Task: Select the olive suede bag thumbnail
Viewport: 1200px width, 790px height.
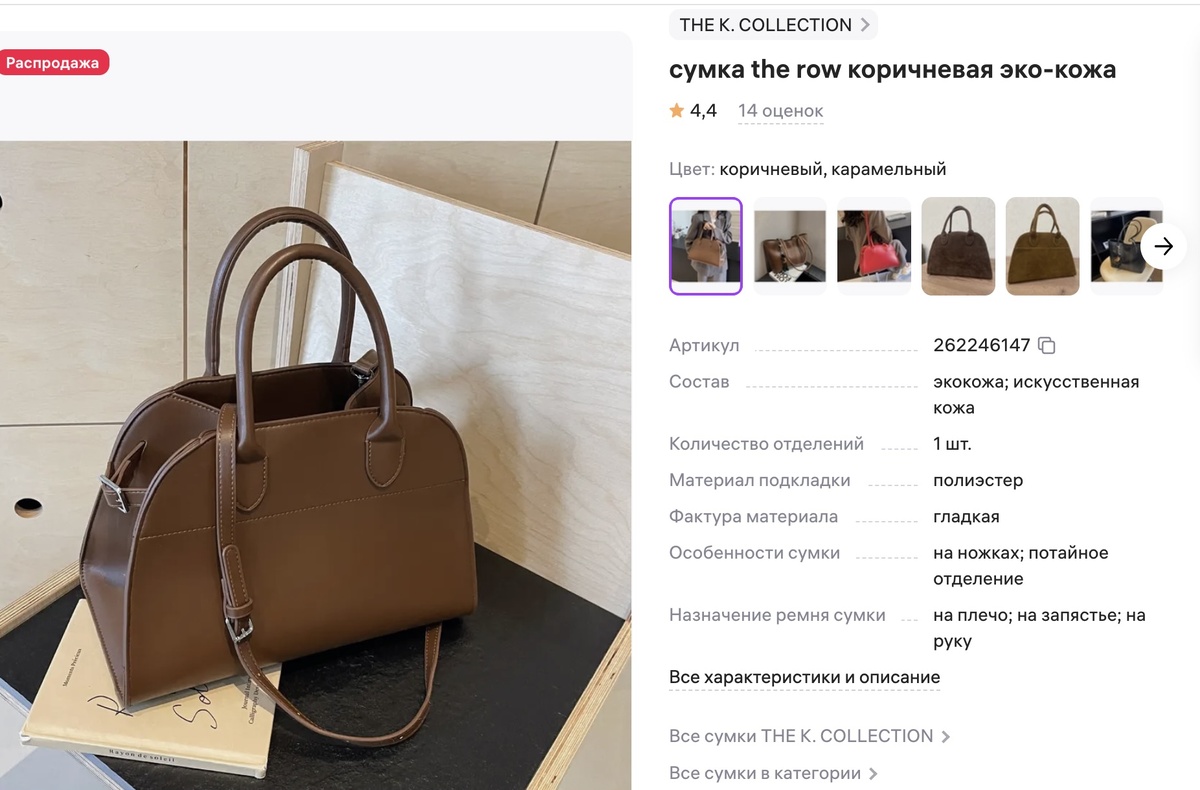Action: pos(1042,246)
